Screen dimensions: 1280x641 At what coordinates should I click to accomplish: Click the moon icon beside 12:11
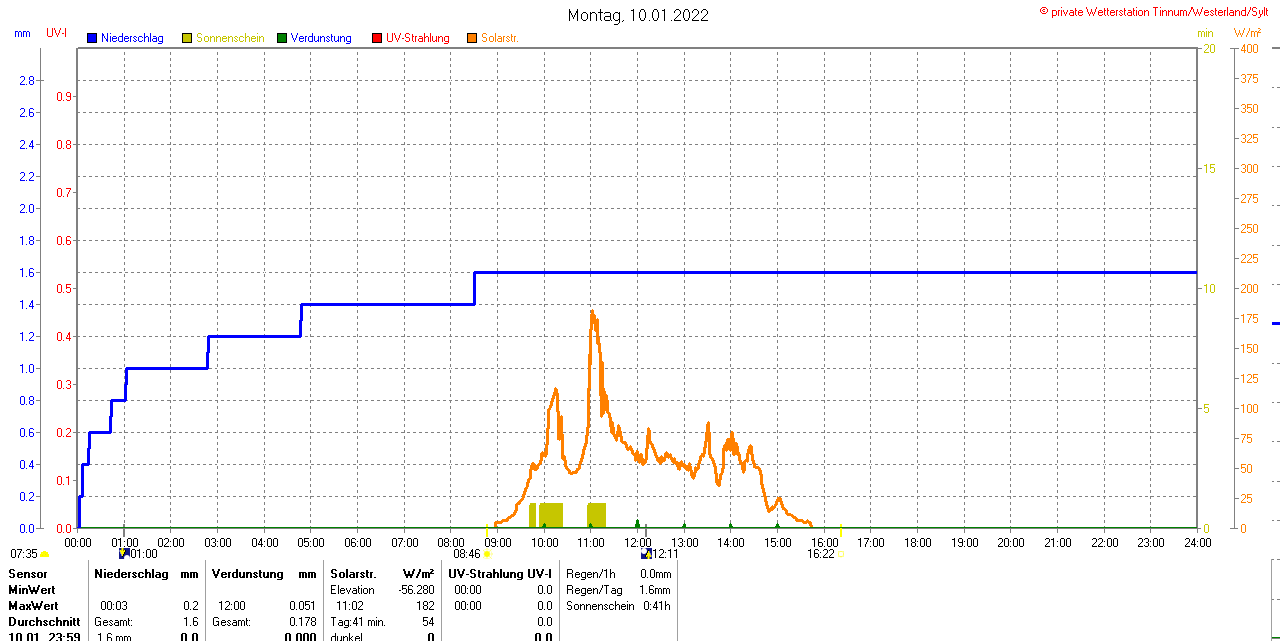646,553
